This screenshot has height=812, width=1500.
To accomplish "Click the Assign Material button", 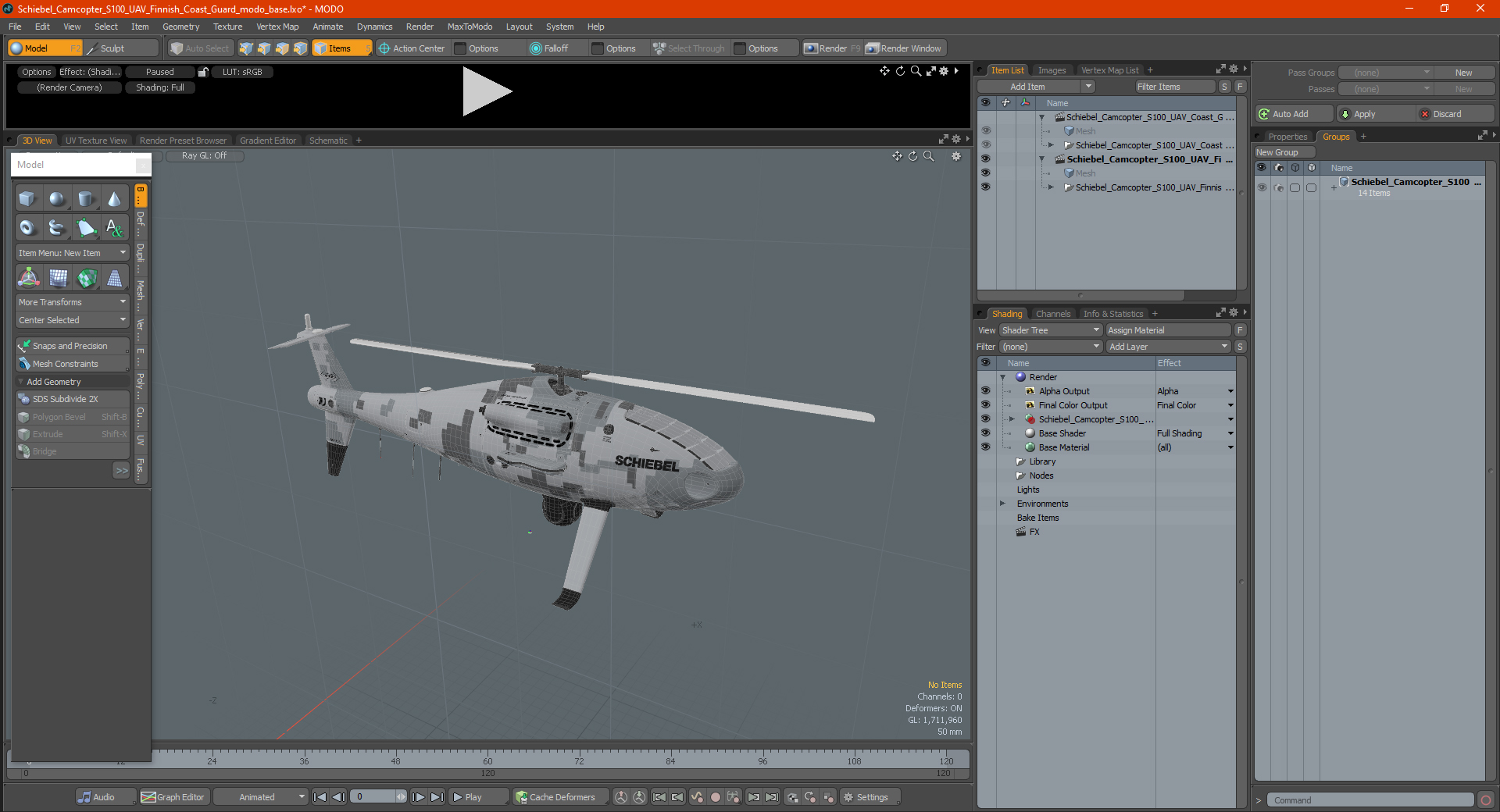I will (1168, 330).
